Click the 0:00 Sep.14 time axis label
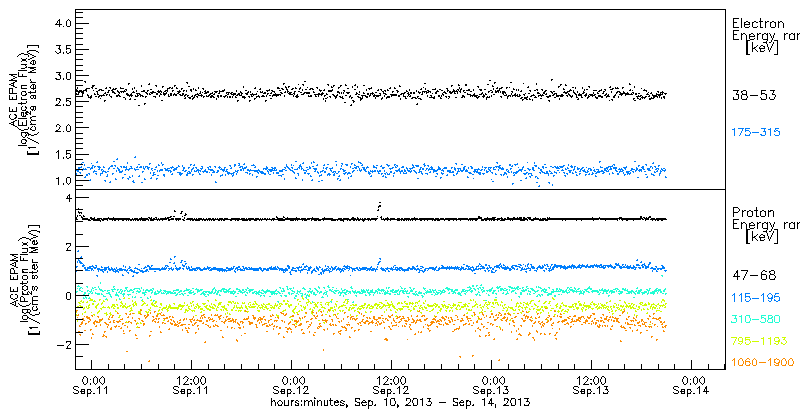The width and height of the screenshot is (800, 410). point(692,386)
